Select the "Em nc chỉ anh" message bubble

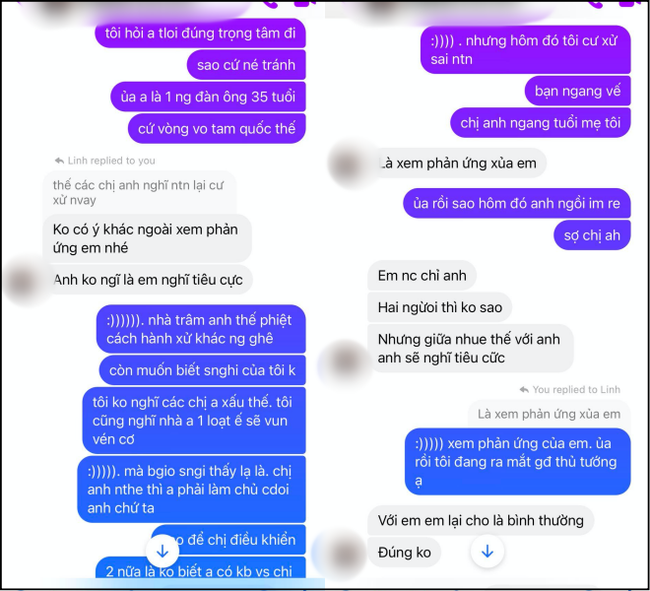(422, 276)
